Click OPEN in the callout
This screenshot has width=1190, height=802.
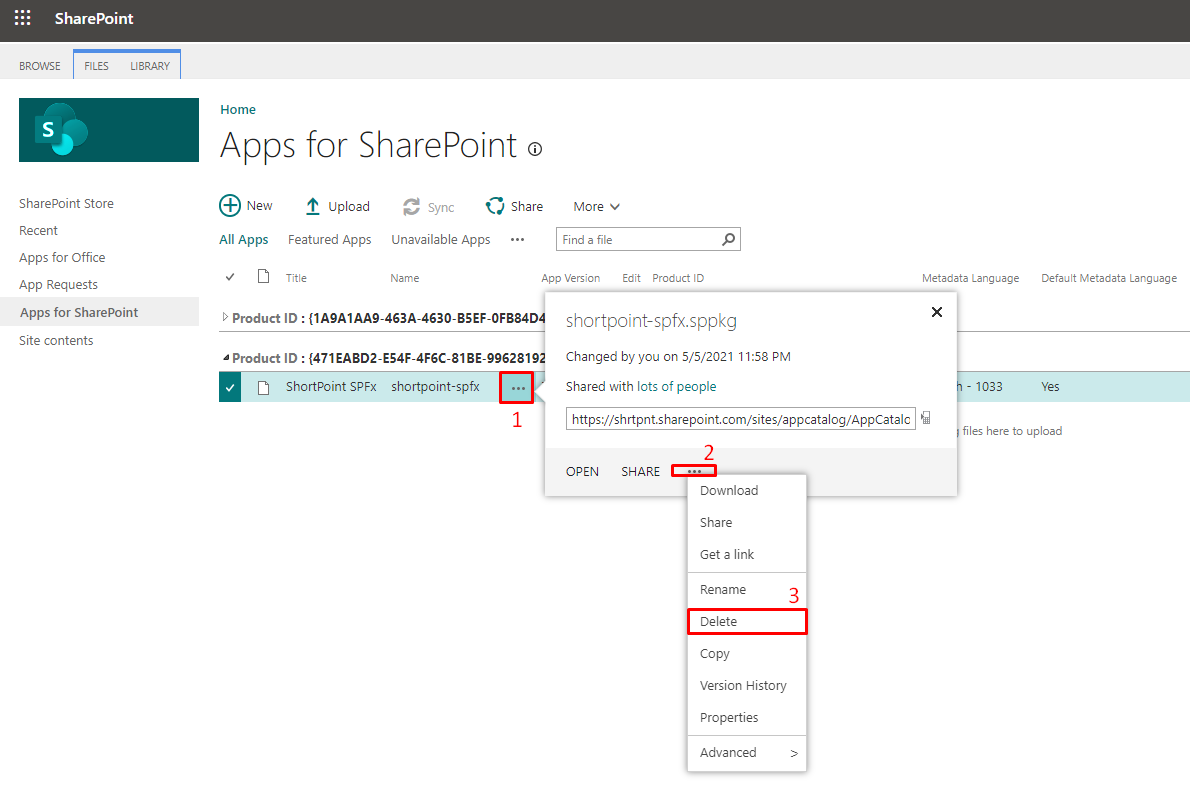(x=582, y=471)
